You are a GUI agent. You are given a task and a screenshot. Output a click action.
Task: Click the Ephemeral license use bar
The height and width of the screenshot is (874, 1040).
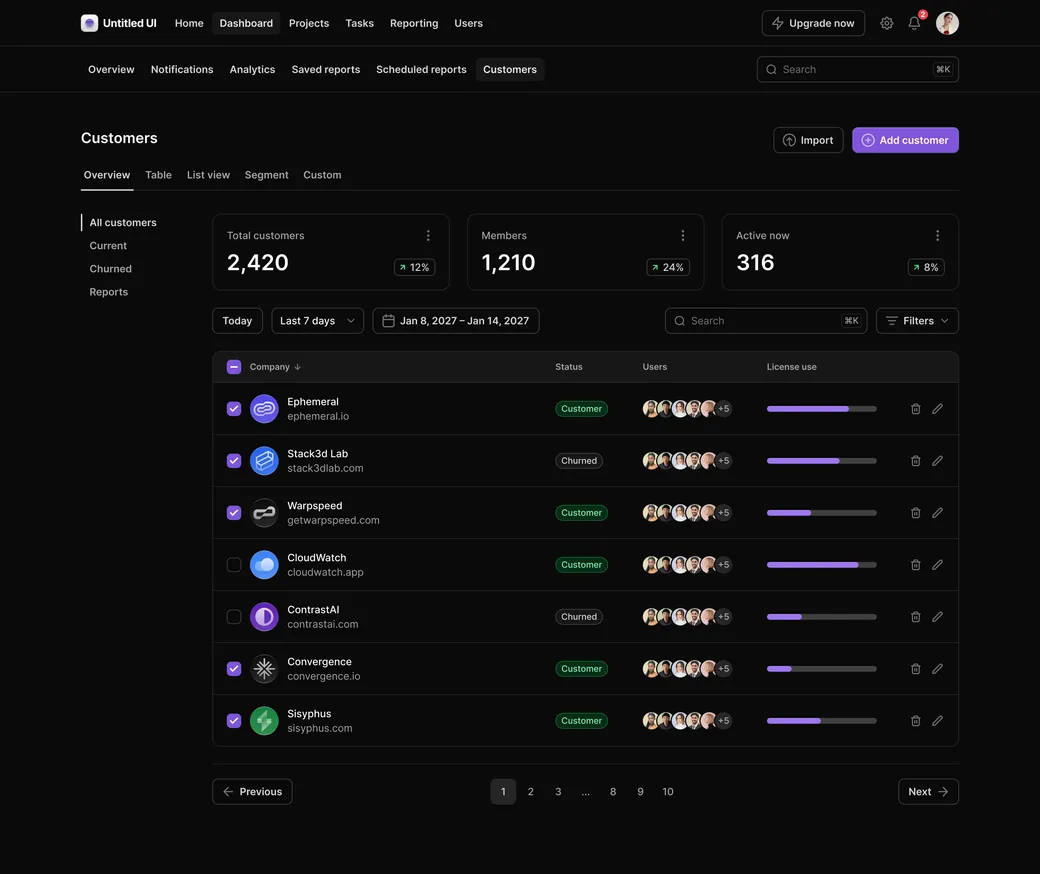[x=821, y=408]
